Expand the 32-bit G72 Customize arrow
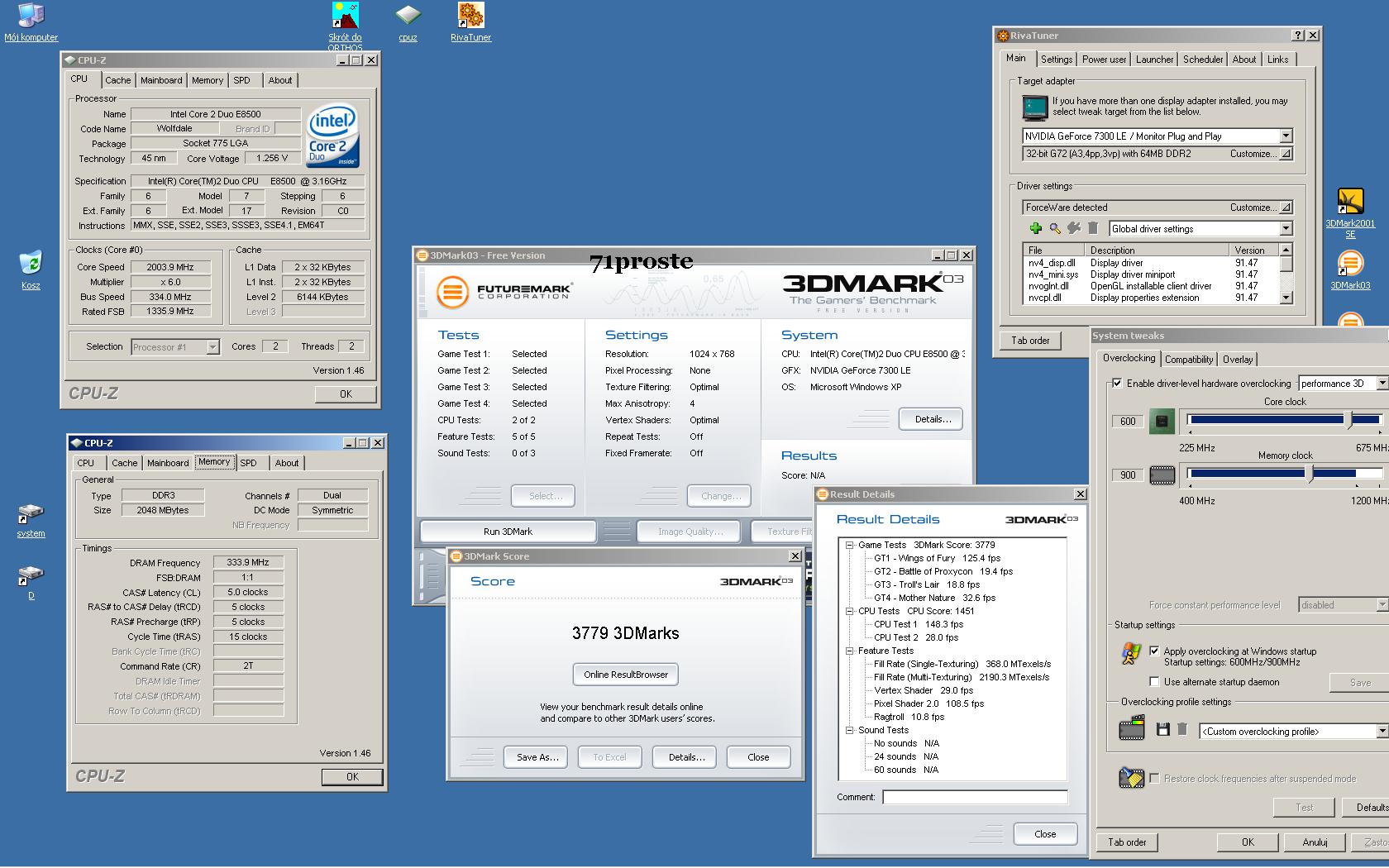The width and height of the screenshot is (1389, 868). pyautogui.click(x=1286, y=154)
